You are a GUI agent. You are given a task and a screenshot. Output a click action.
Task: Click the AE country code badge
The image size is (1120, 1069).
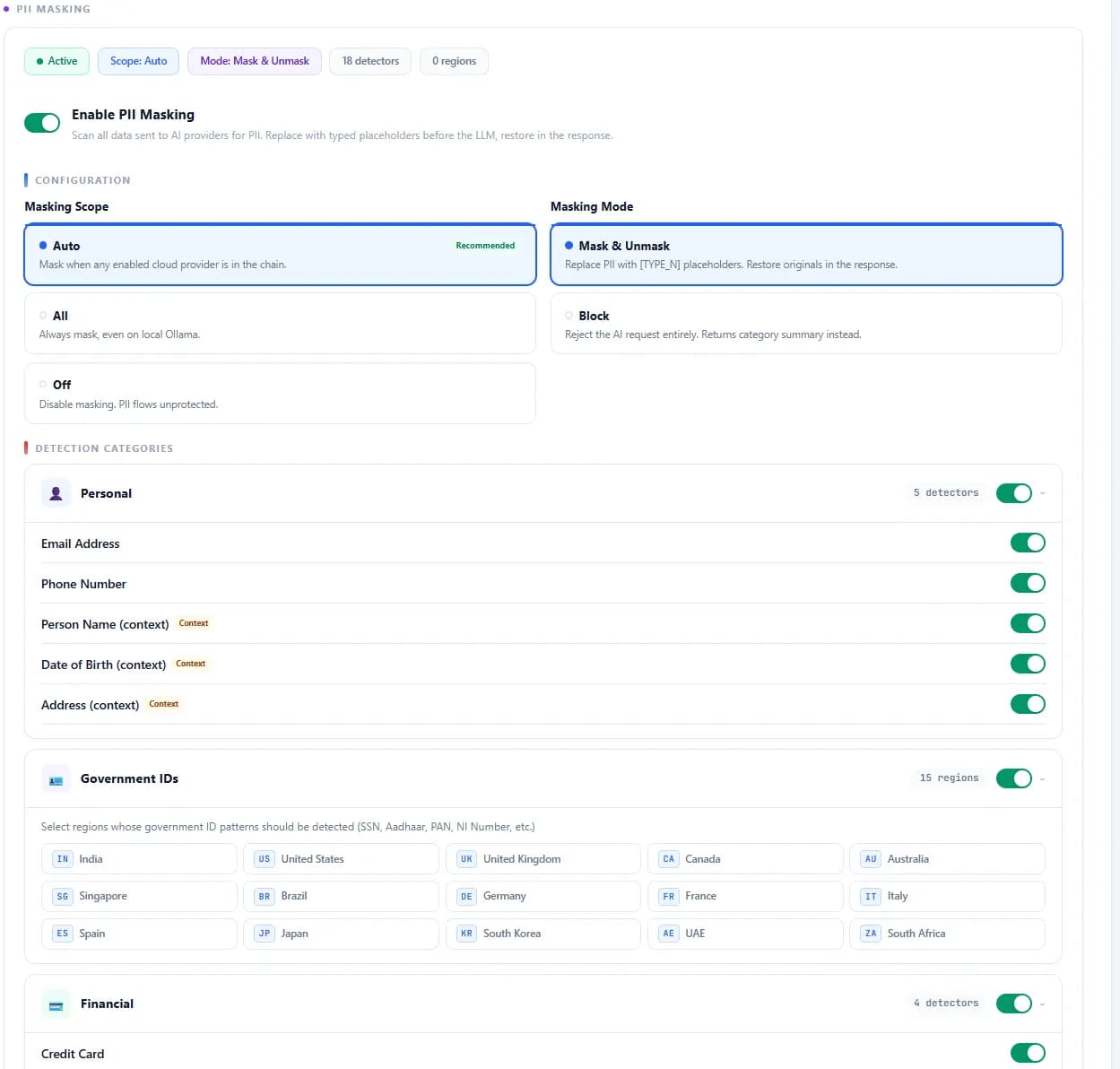[x=668, y=934]
